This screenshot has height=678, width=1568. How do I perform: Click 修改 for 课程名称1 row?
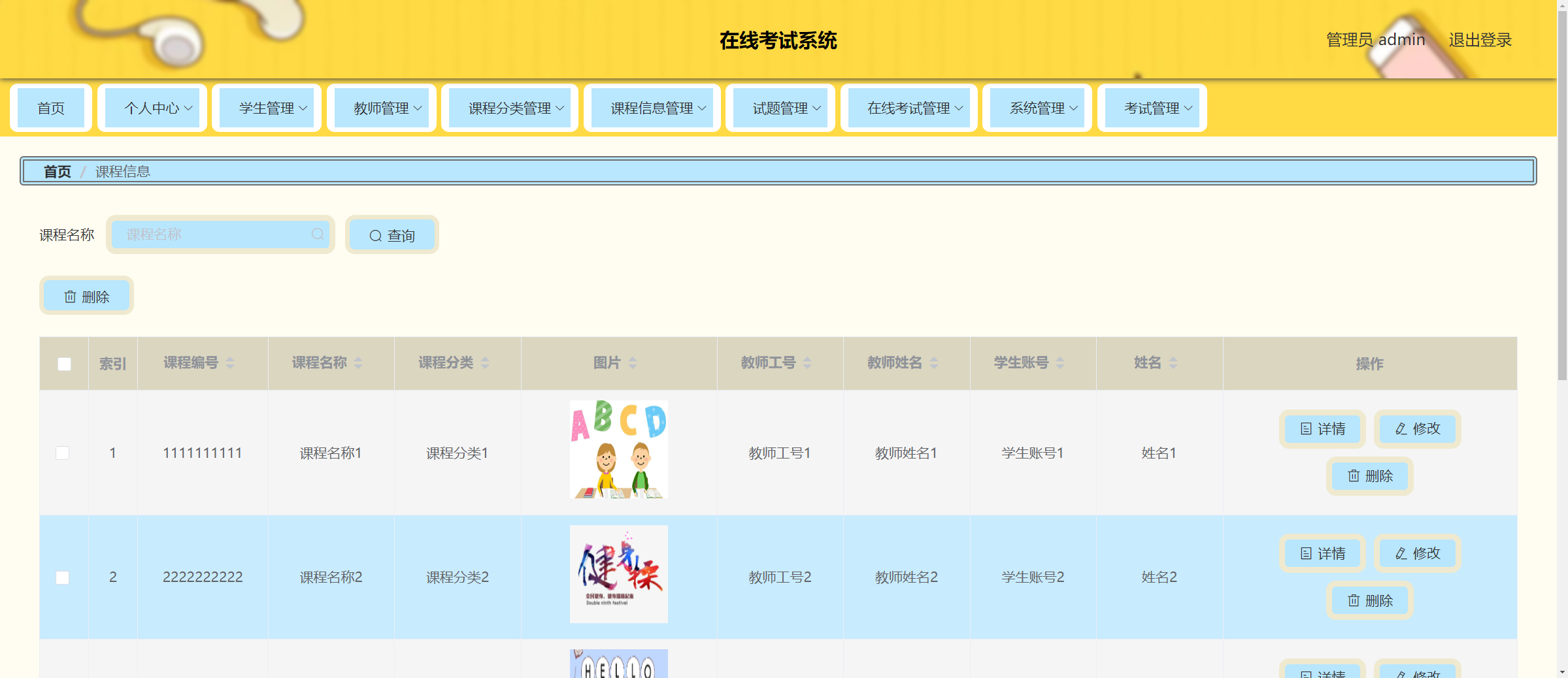coord(1417,429)
